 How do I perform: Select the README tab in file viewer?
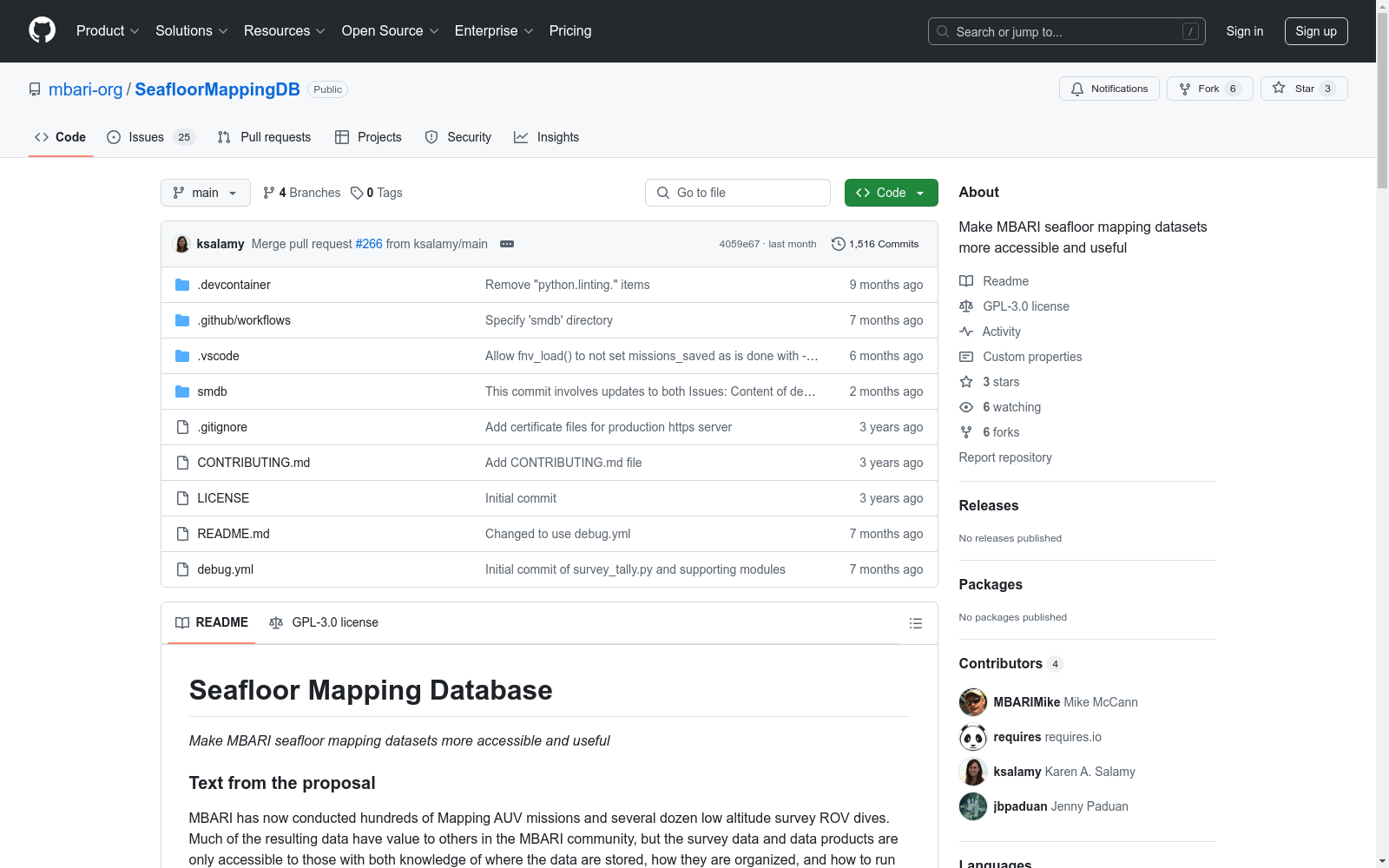coord(212,622)
